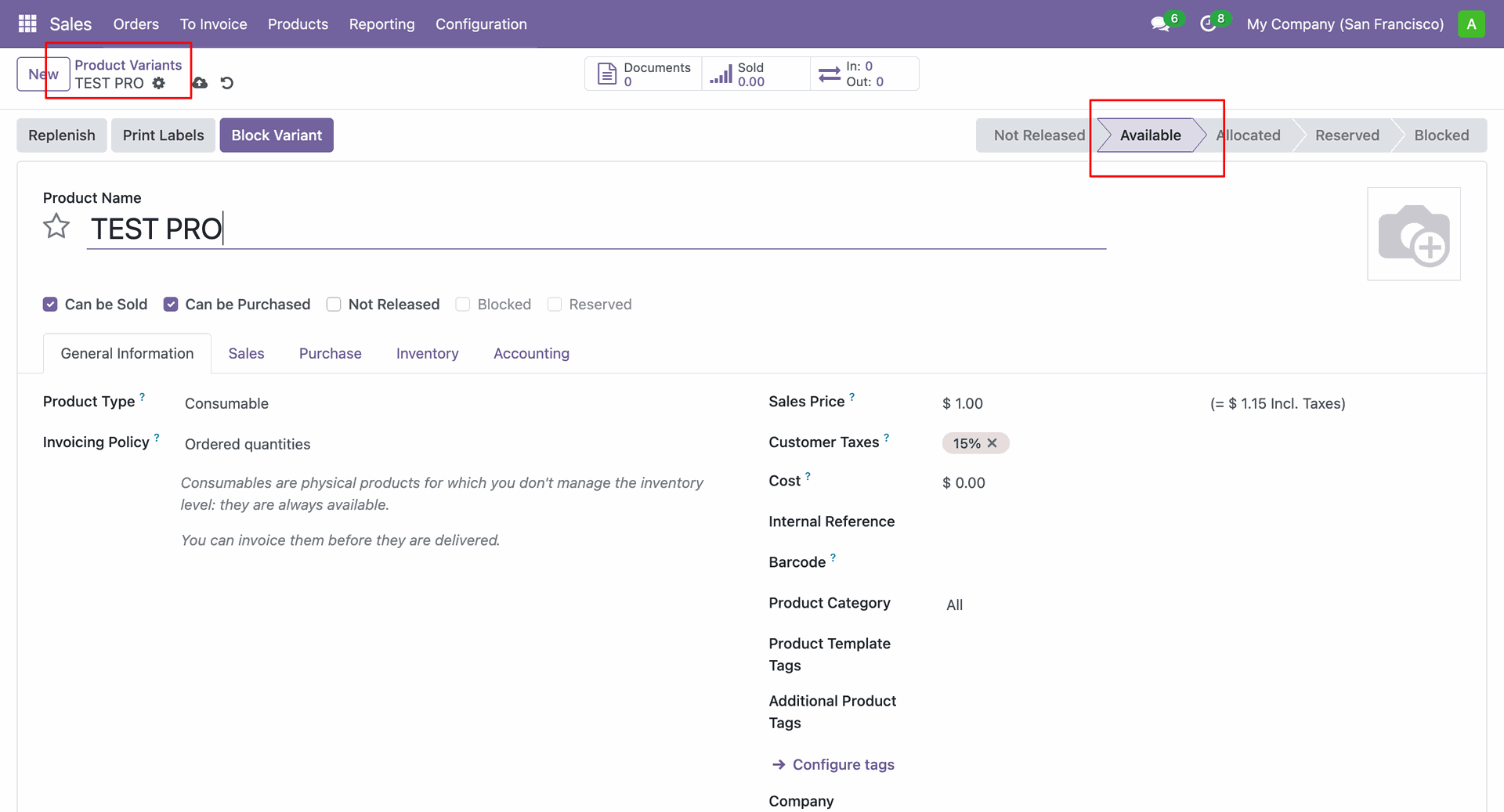This screenshot has height=812, width=1504.
Task: Enable the Not Released checkbox
Action: (334, 305)
